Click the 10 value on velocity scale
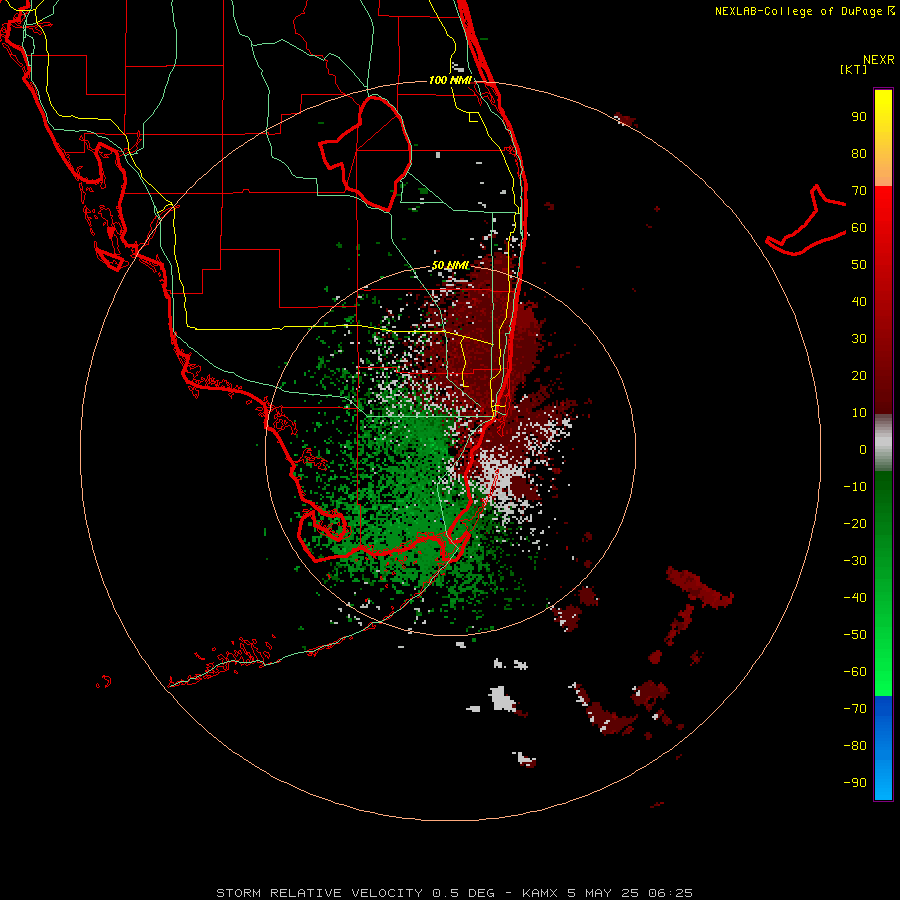 [x=859, y=413]
